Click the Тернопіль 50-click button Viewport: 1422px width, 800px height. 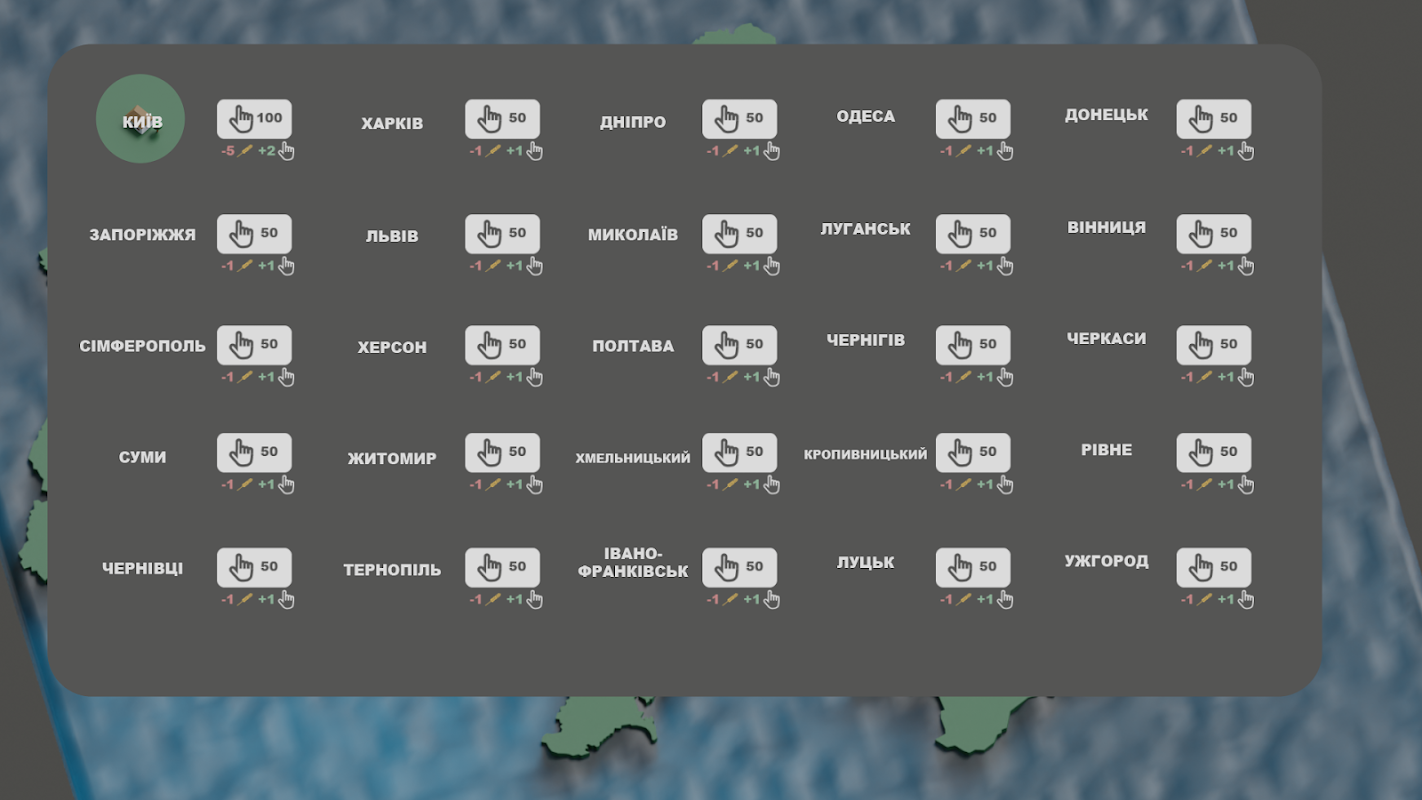pos(502,568)
